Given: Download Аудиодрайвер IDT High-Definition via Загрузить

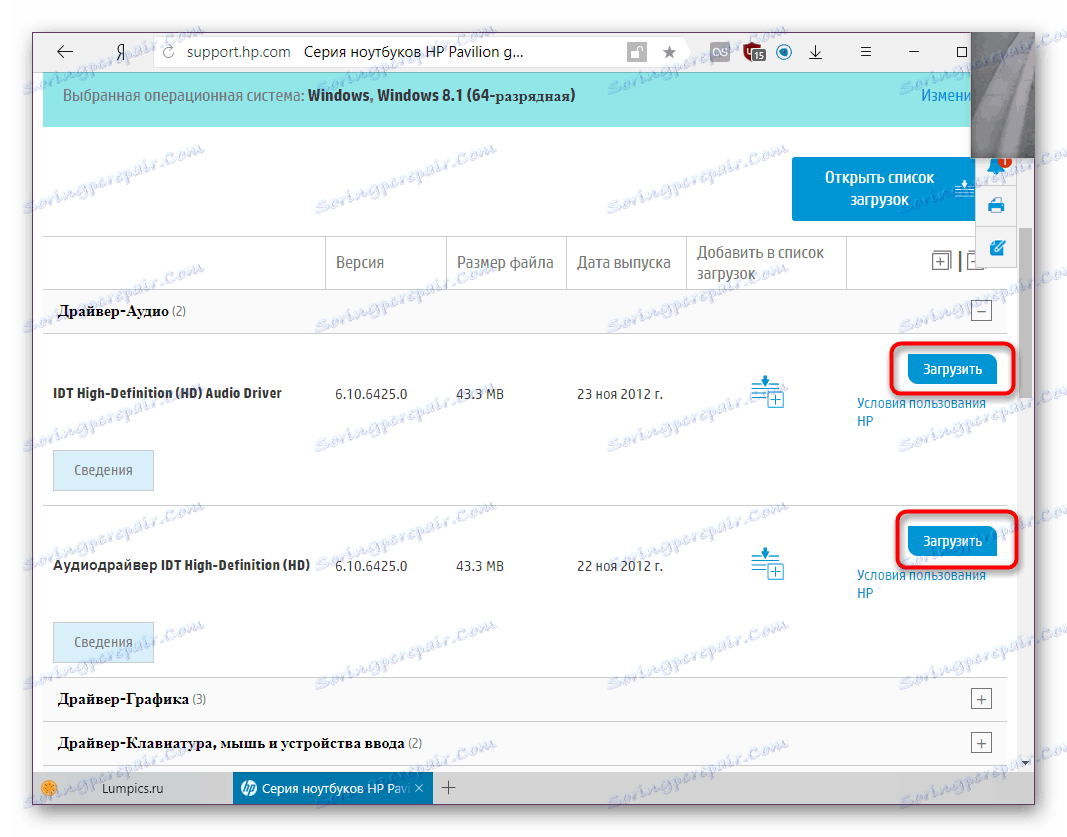Looking at the screenshot, I should pos(952,541).
